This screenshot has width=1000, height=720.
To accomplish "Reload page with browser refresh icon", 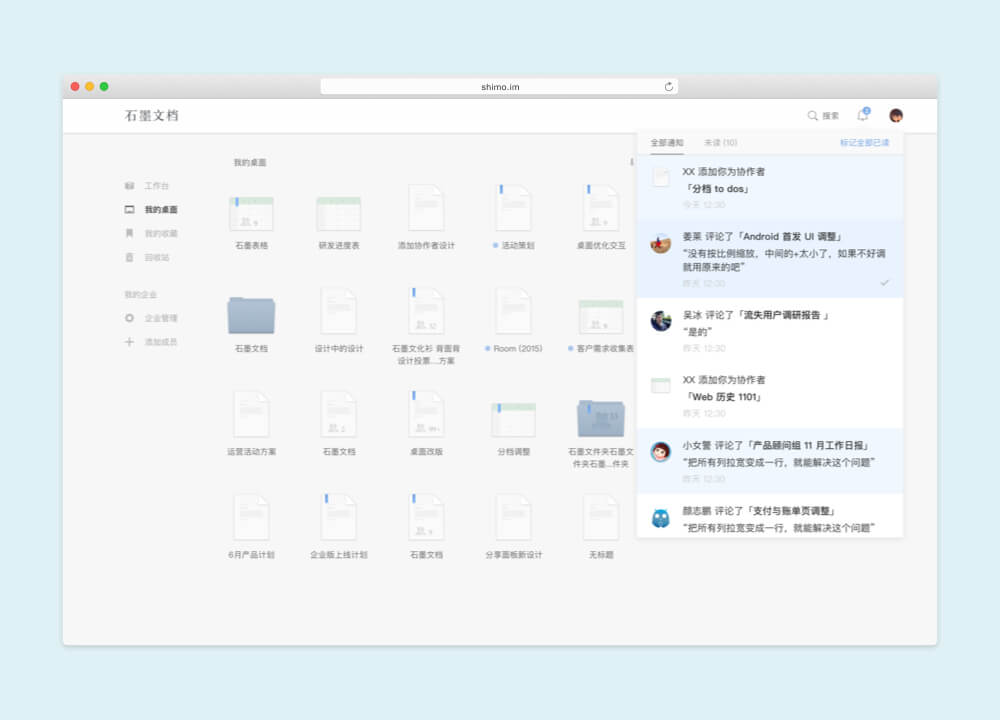I will click(669, 87).
